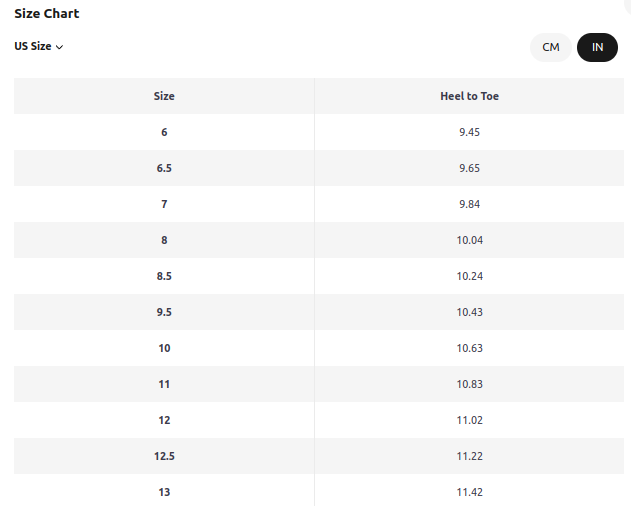Open the US Size dropdown
The height and width of the screenshot is (506, 631).
[x=39, y=46]
